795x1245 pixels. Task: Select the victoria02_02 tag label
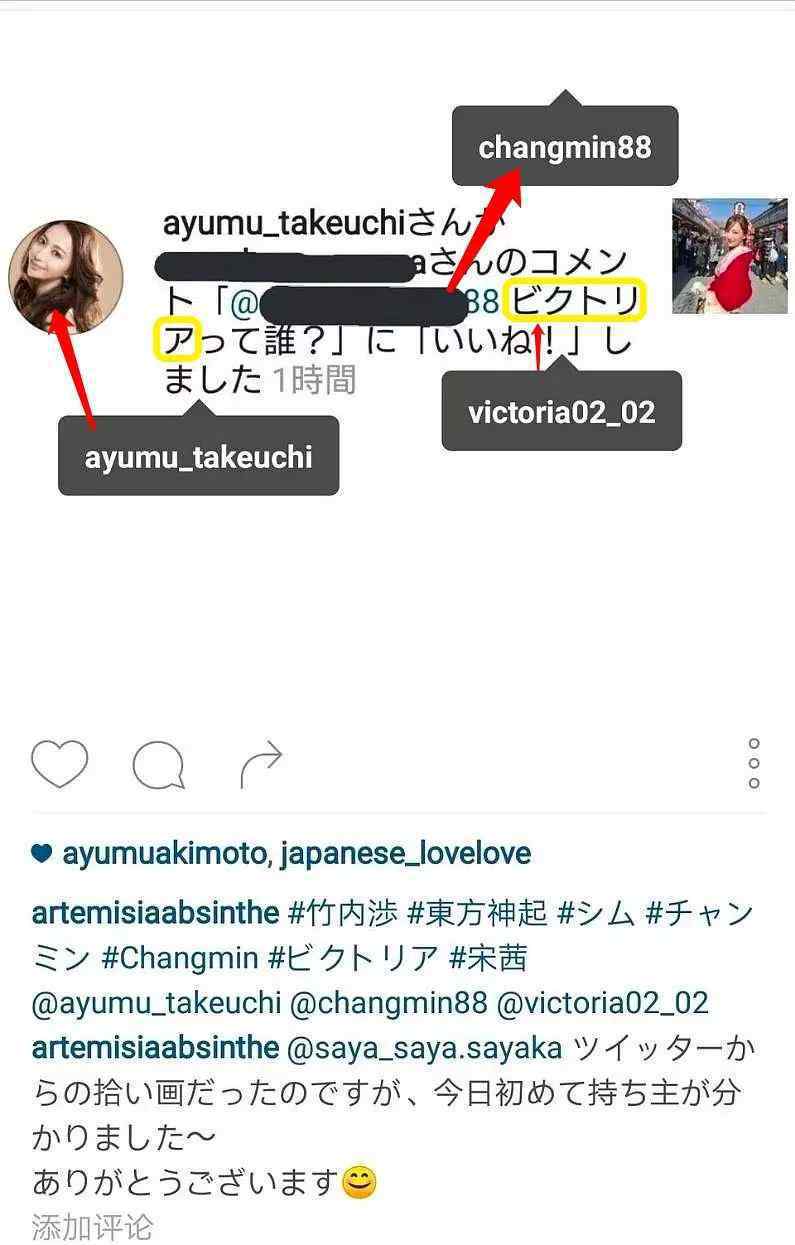click(561, 411)
